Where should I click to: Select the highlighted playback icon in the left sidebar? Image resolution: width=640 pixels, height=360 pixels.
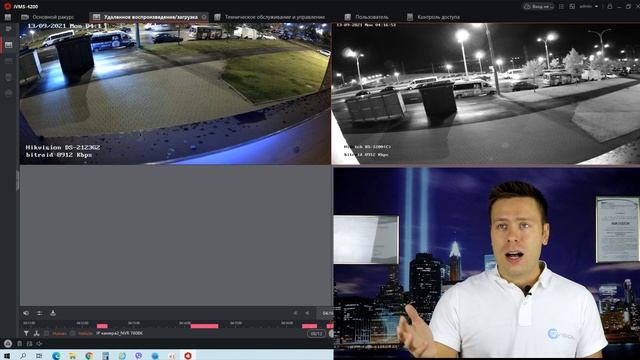[9, 45]
